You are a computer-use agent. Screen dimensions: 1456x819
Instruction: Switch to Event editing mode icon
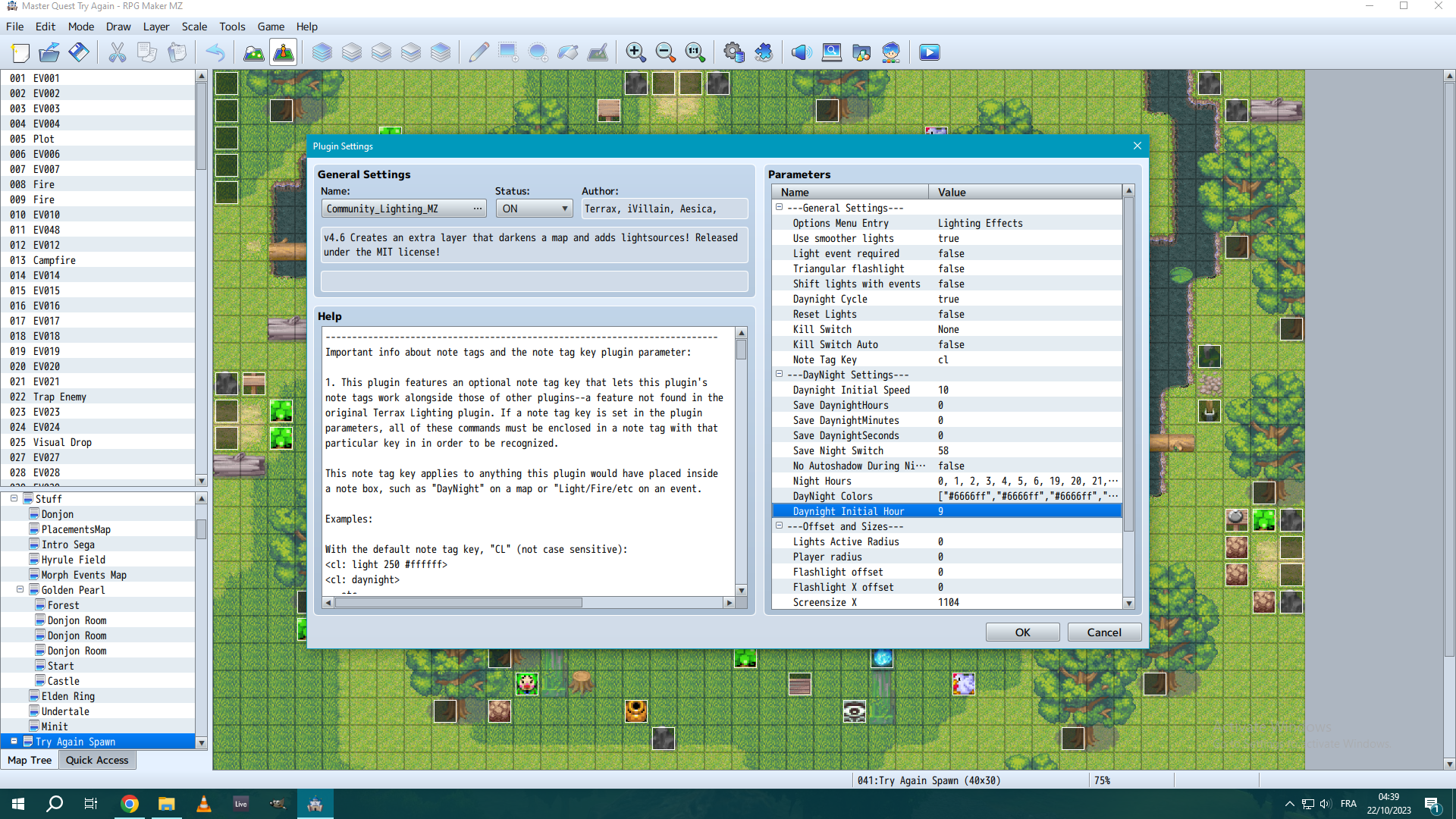284,52
